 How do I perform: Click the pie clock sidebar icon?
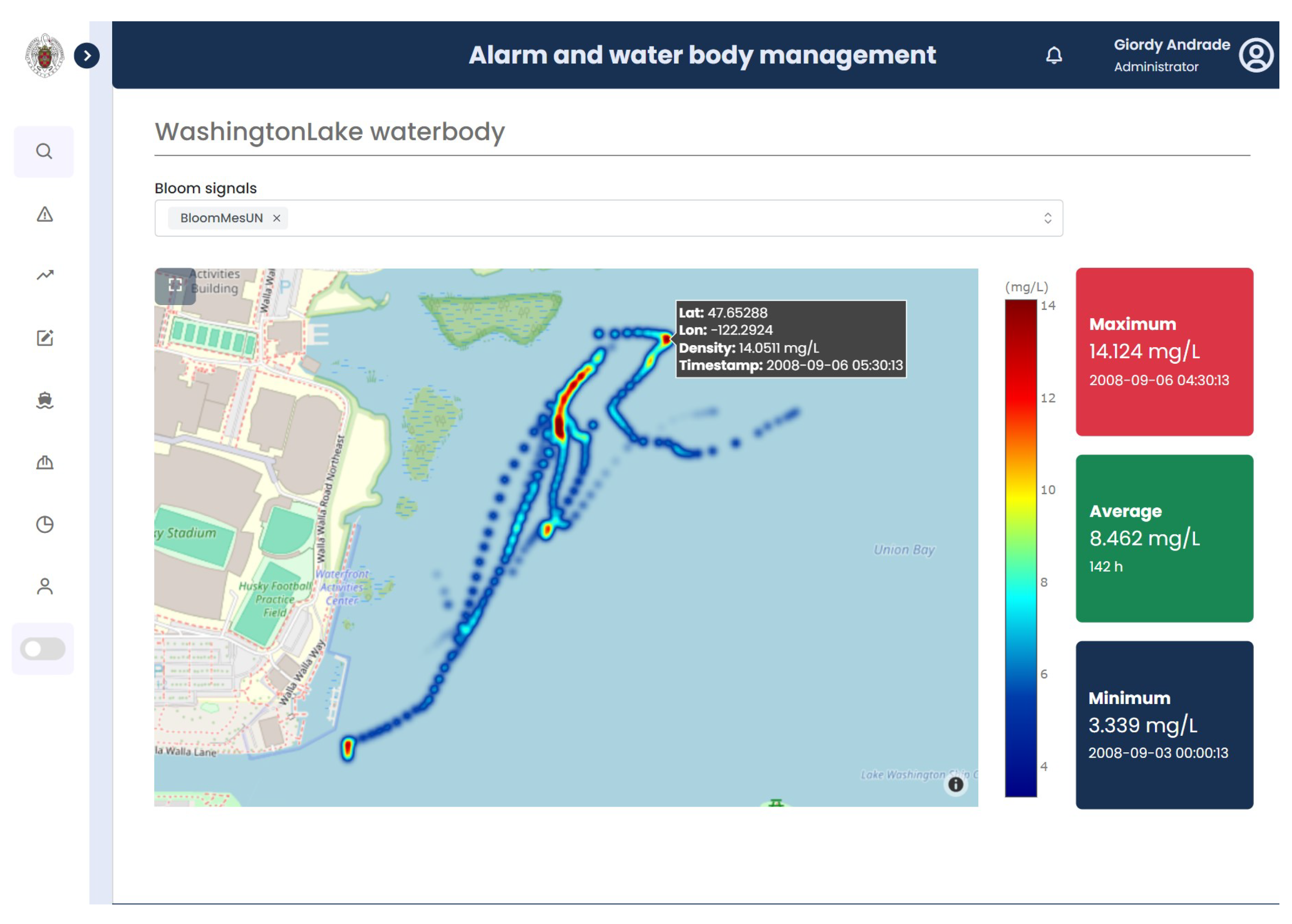tap(44, 524)
